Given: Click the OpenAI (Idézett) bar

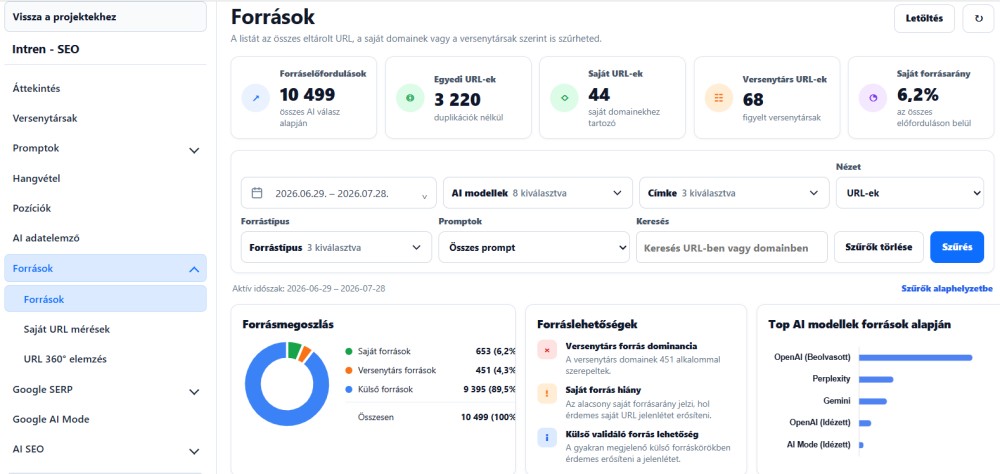Looking at the screenshot, I should pyautogui.click(x=865, y=423).
